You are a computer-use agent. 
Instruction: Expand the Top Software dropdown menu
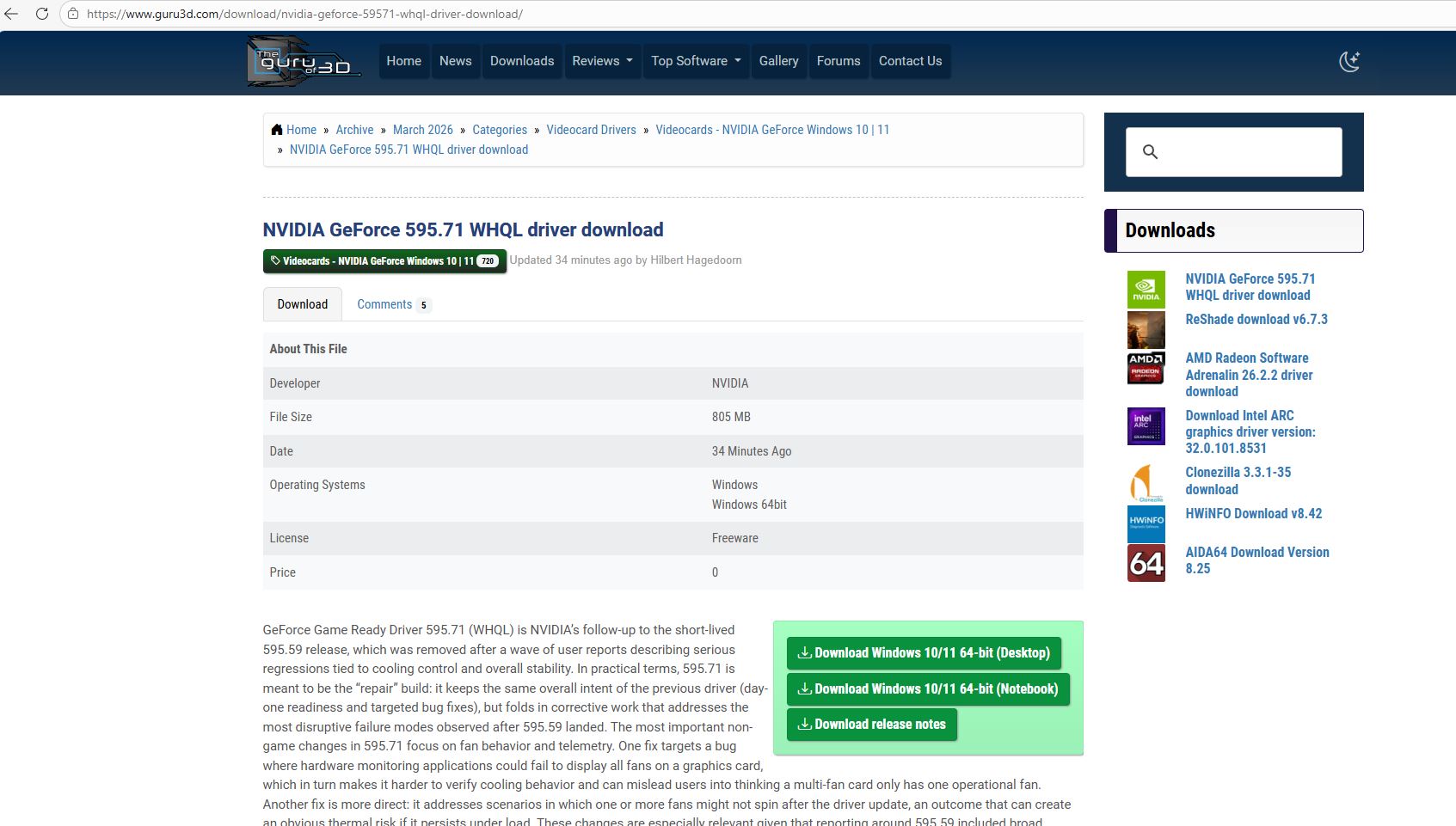point(696,61)
